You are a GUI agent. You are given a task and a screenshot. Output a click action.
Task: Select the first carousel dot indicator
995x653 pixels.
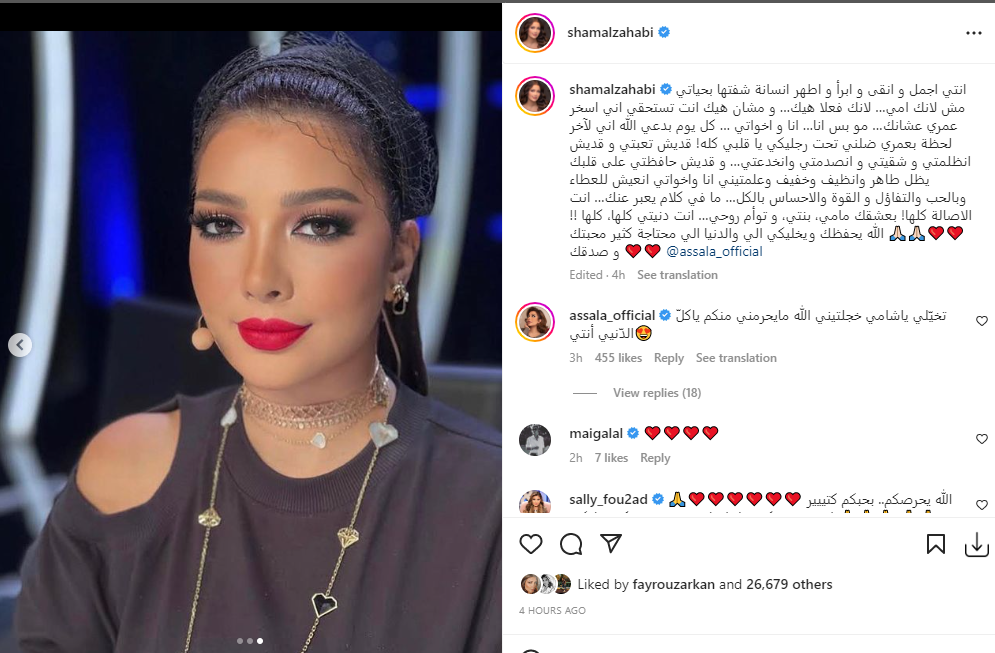click(240, 641)
